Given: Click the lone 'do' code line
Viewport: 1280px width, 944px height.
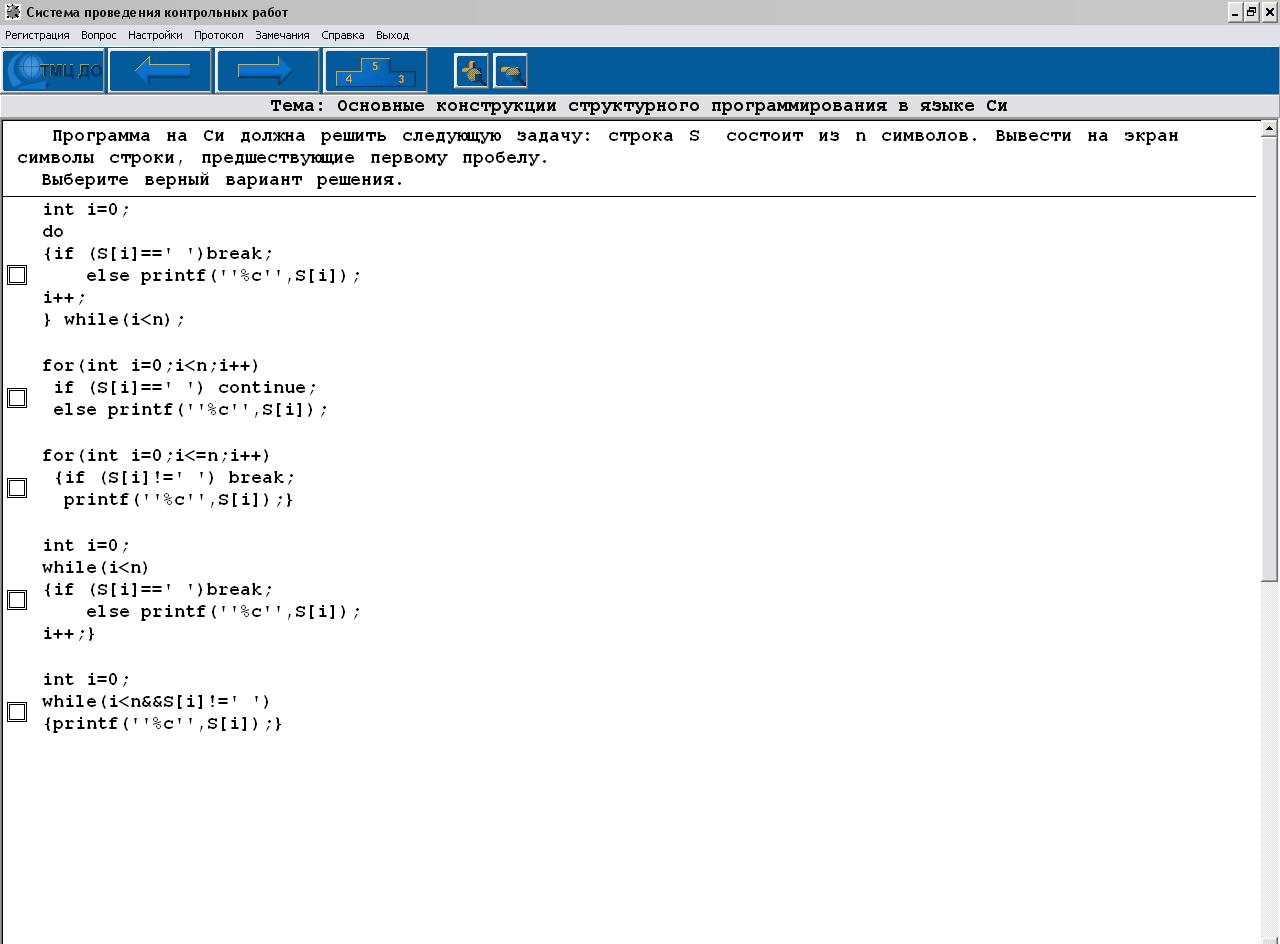Looking at the screenshot, I should pos(53,232).
